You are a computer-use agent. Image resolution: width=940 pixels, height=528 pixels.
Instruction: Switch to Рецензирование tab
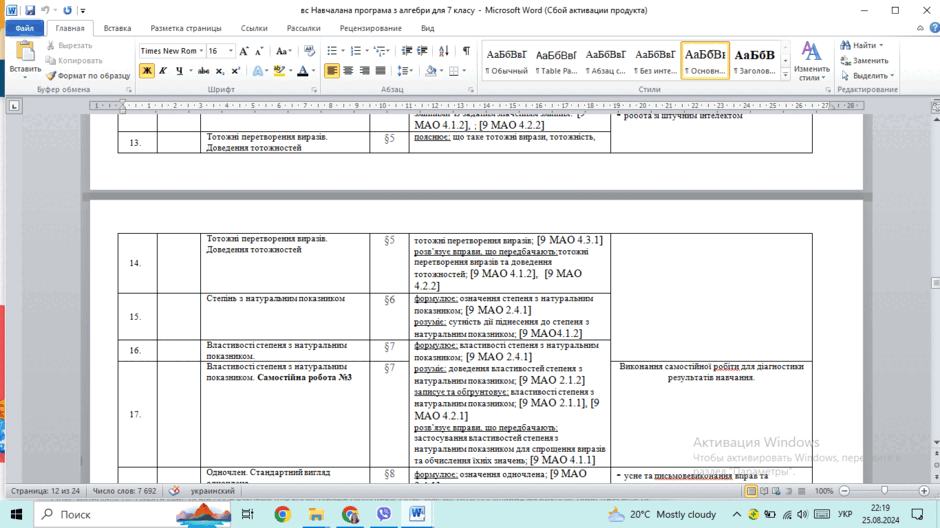pyautogui.click(x=370, y=28)
